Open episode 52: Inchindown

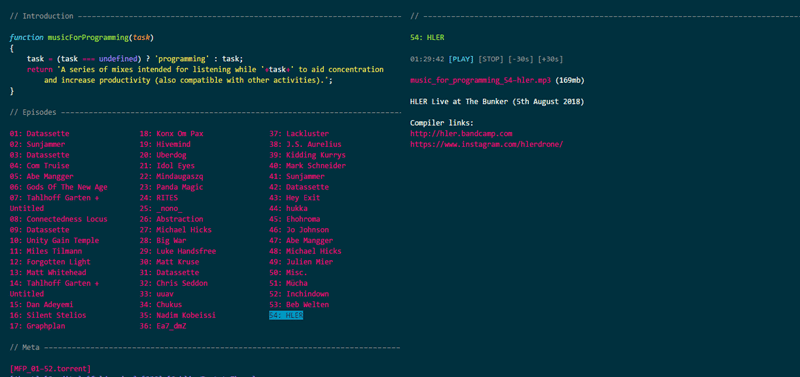coord(299,294)
